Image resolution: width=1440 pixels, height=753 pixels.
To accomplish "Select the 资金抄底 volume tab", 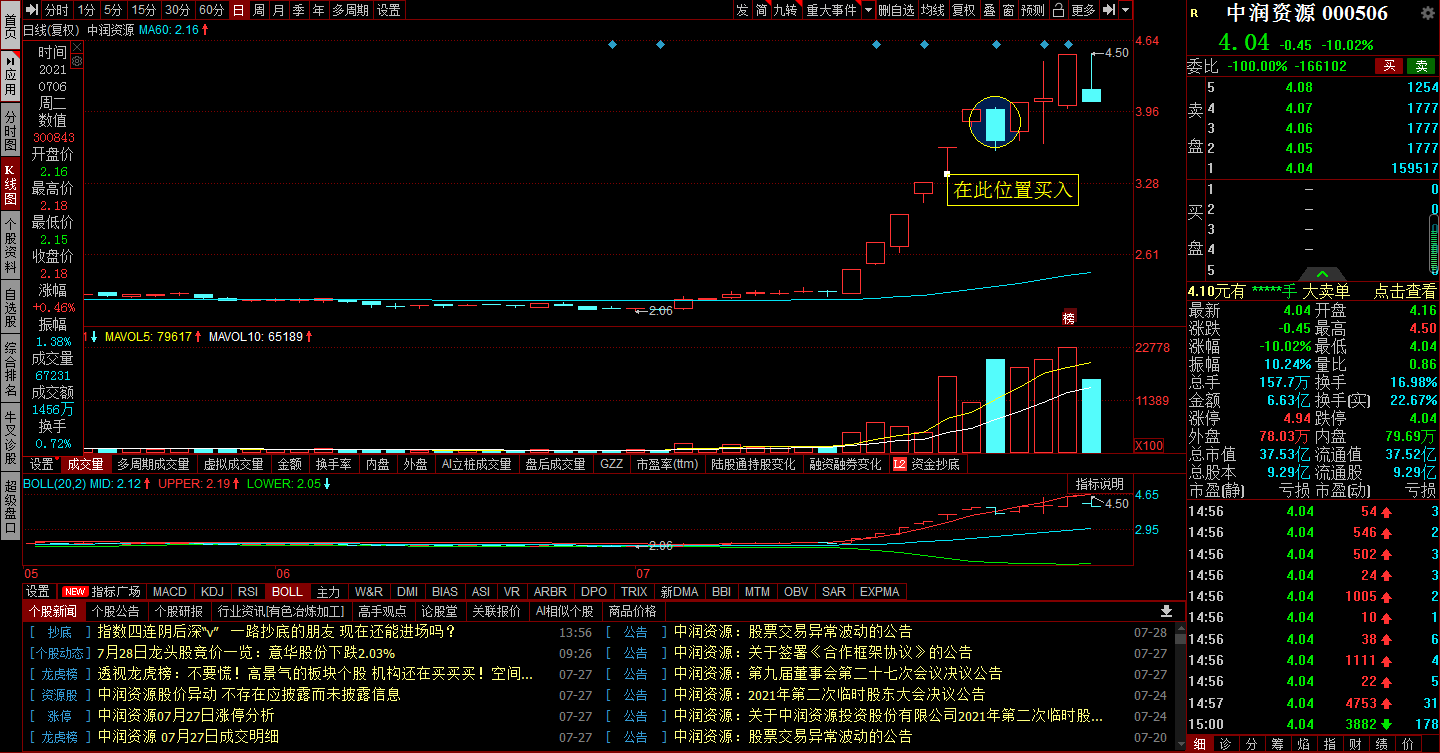I will [x=926, y=464].
